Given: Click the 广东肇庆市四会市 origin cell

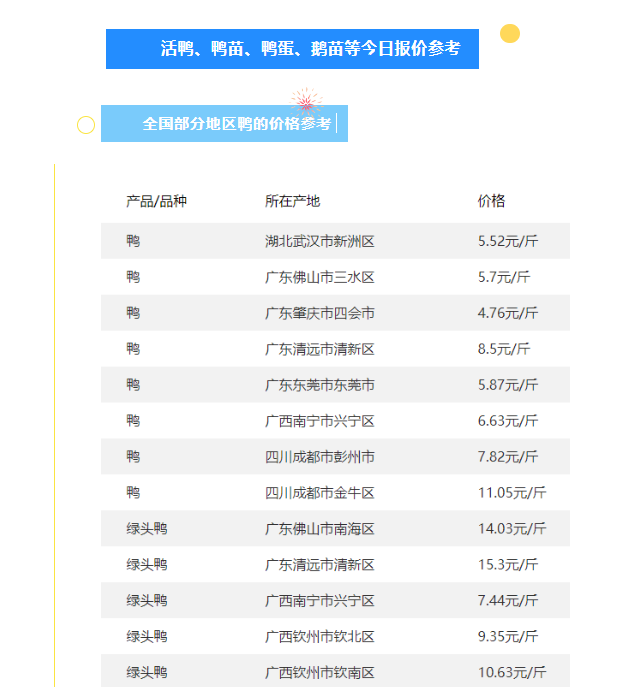Looking at the screenshot, I should click(x=319, y=313).
